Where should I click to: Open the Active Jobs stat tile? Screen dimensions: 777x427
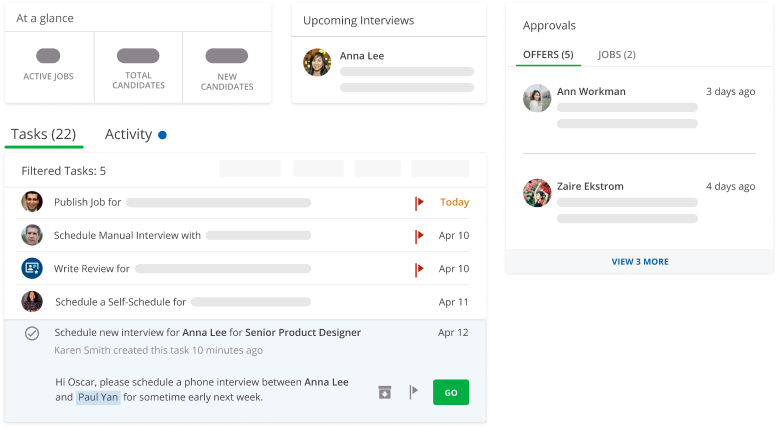[49, 66]
